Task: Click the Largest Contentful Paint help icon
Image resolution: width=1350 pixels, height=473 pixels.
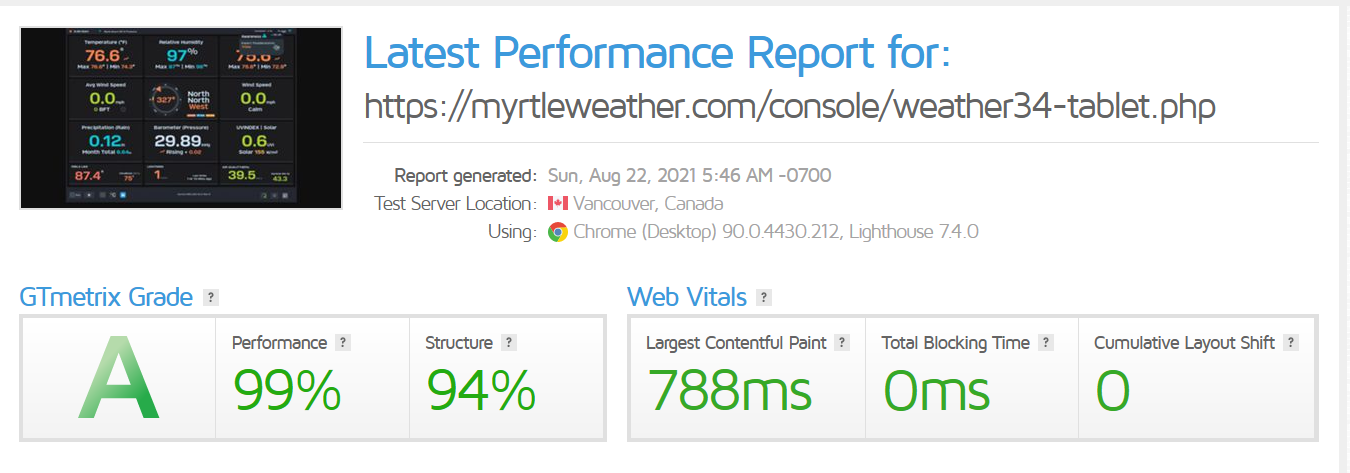Action: point(842,343)
